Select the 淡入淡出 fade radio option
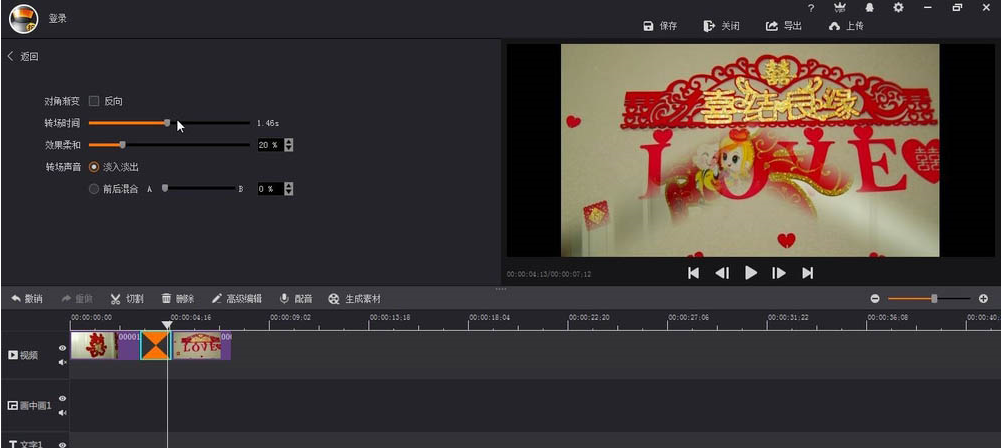 (x=94, y=166)
